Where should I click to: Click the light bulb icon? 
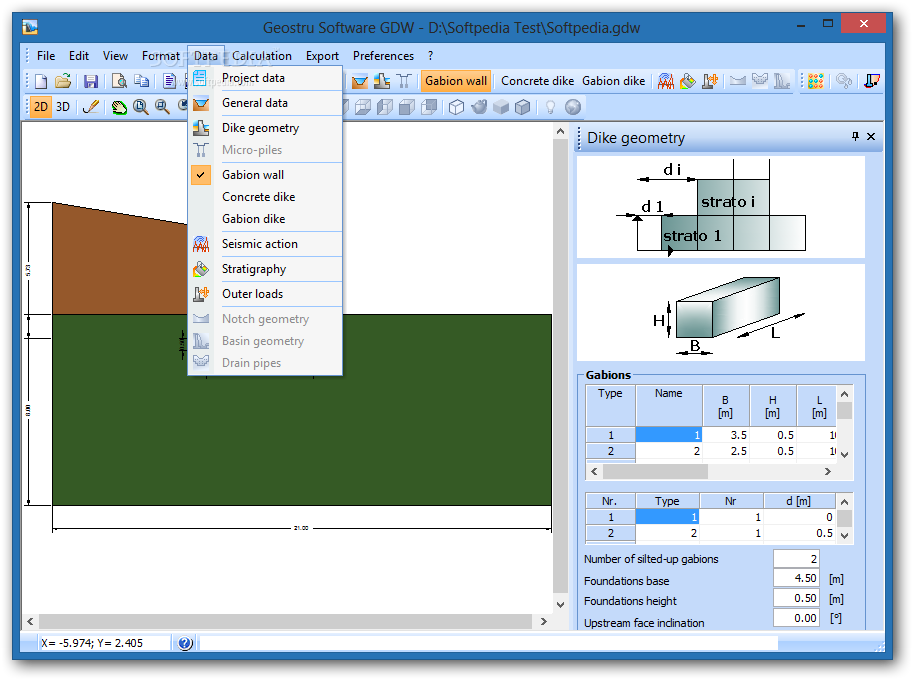(x=550, y=107)
